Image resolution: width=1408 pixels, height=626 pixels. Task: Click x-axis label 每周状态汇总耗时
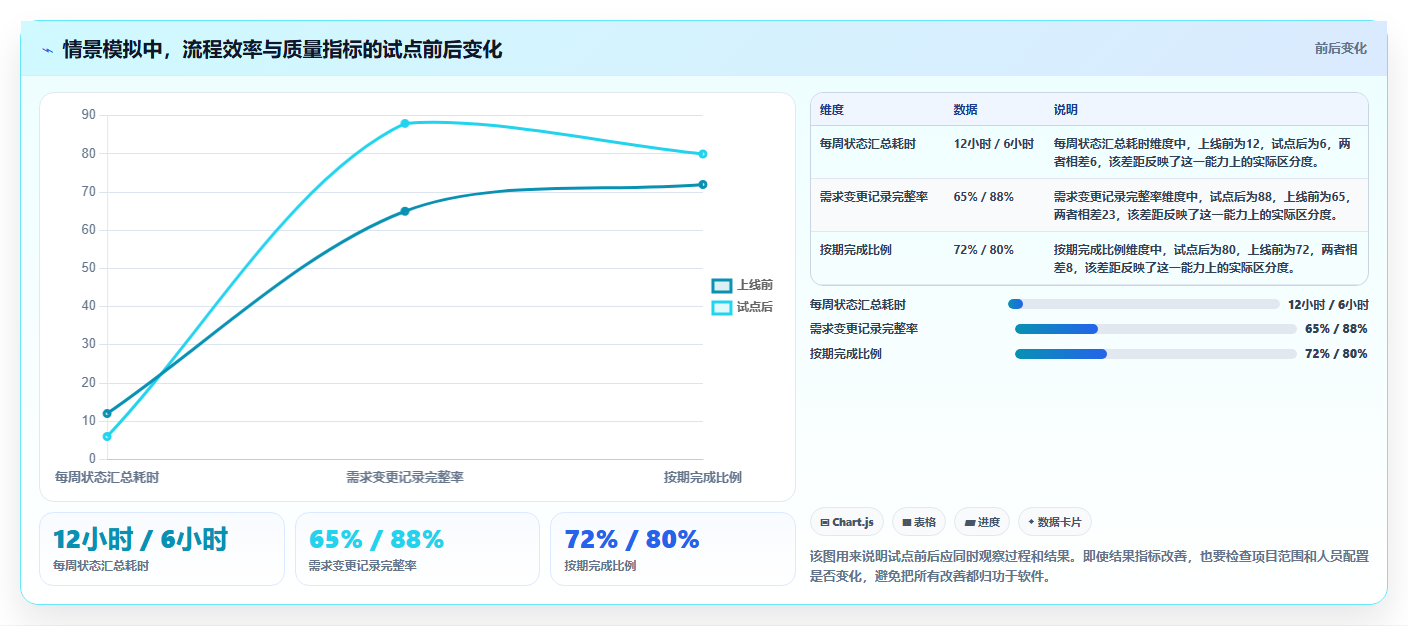tap(107, 478)
